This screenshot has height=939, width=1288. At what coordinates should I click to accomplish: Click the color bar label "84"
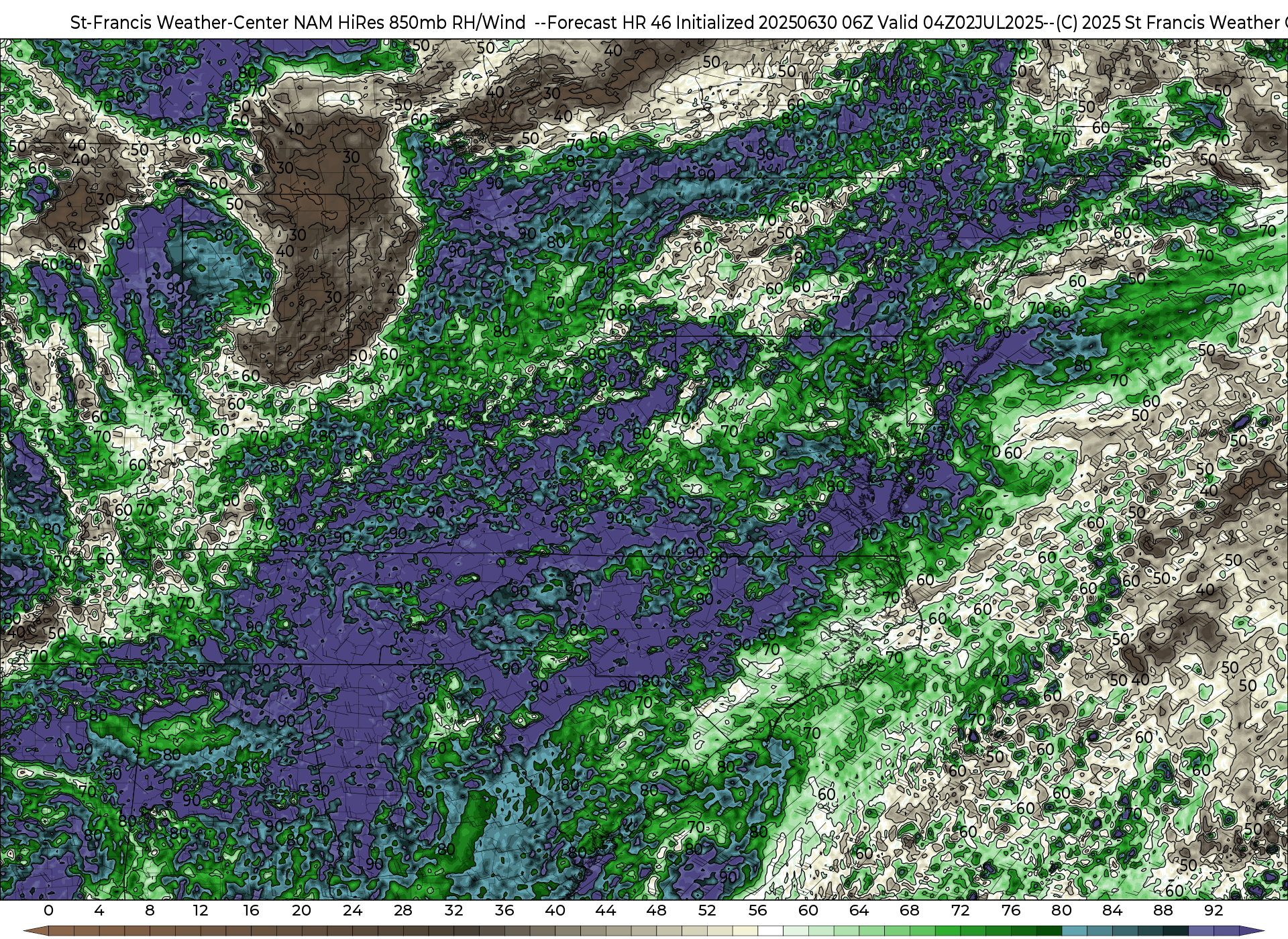[1112, 910]
